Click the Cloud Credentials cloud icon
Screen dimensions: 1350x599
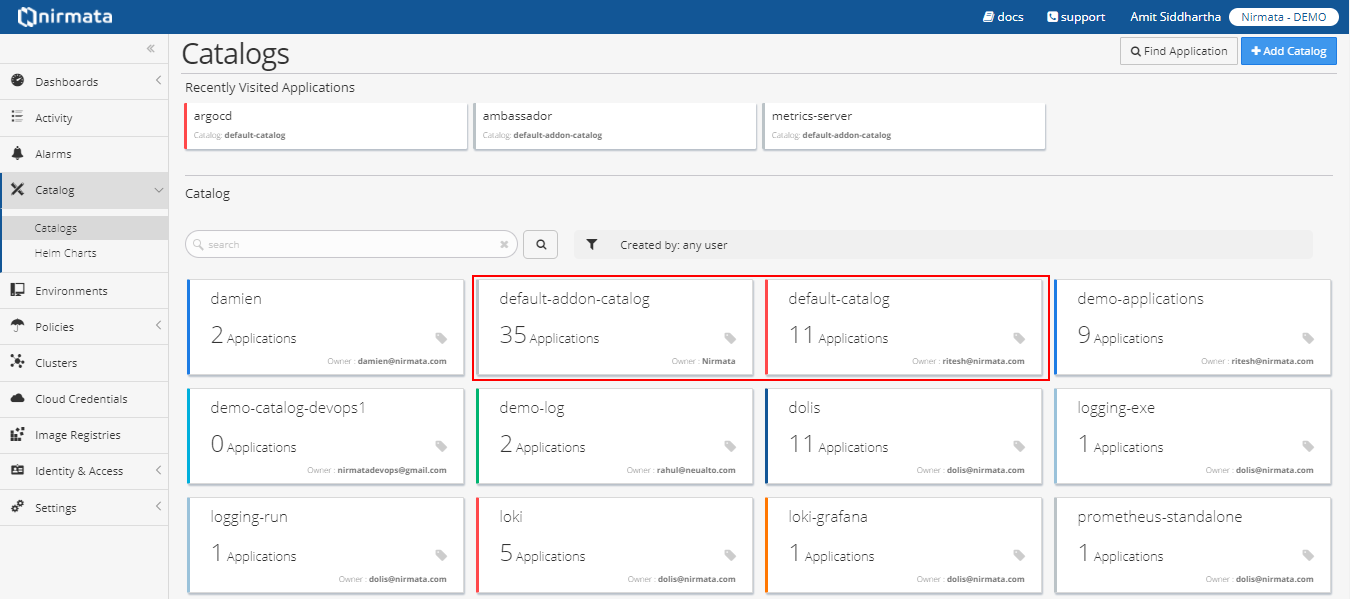pyautogui.click(x=17, y=398)
